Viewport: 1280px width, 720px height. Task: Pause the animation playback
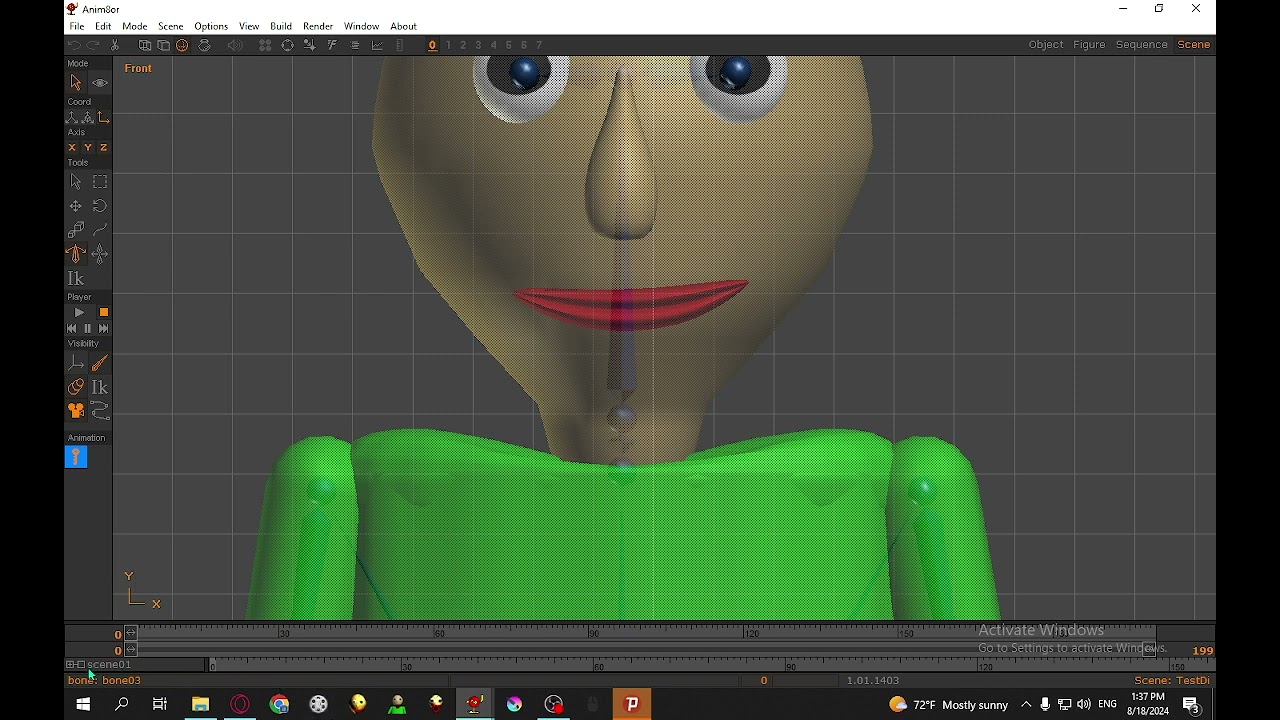[88, 328]
